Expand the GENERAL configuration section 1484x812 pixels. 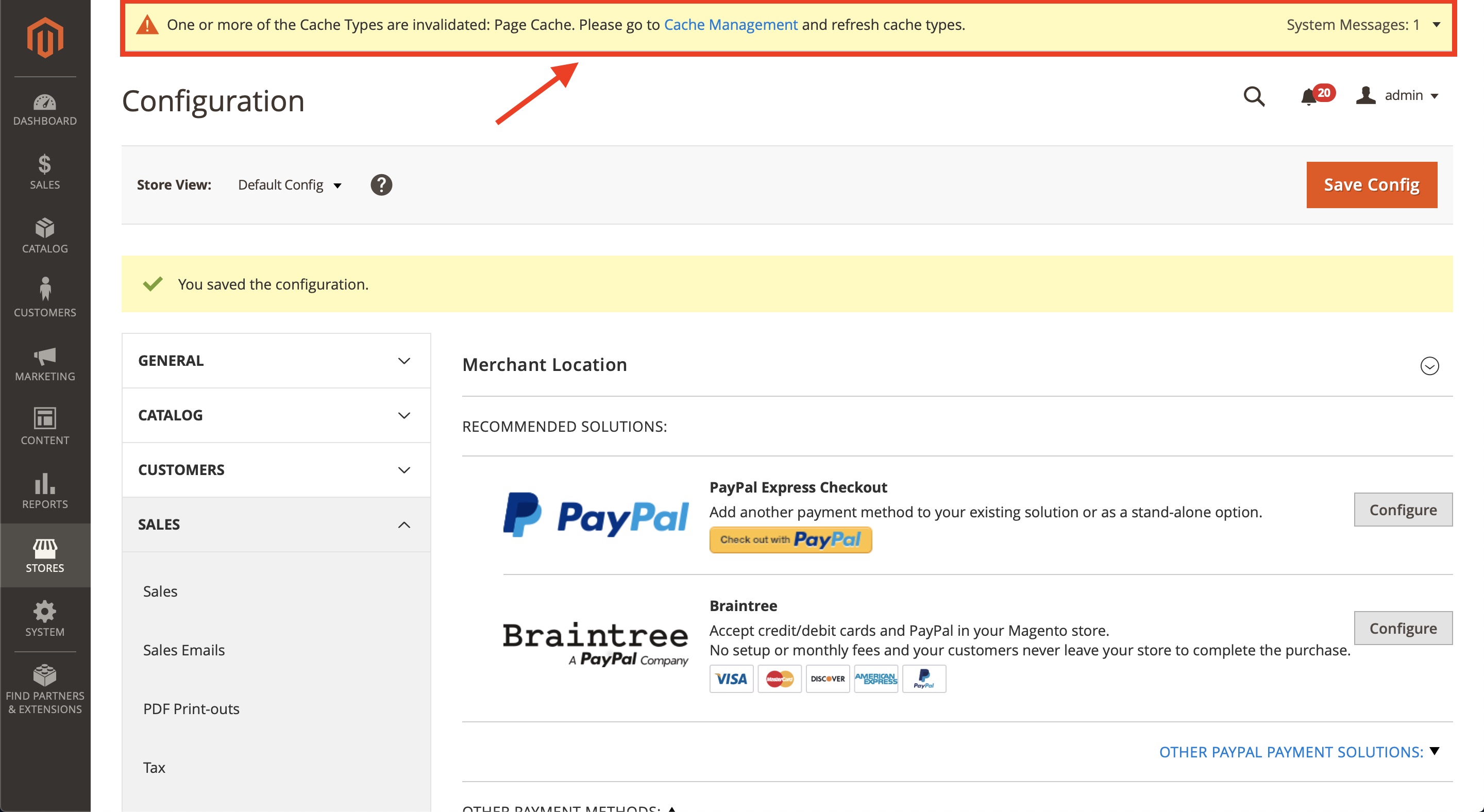(x=276, y=361)
